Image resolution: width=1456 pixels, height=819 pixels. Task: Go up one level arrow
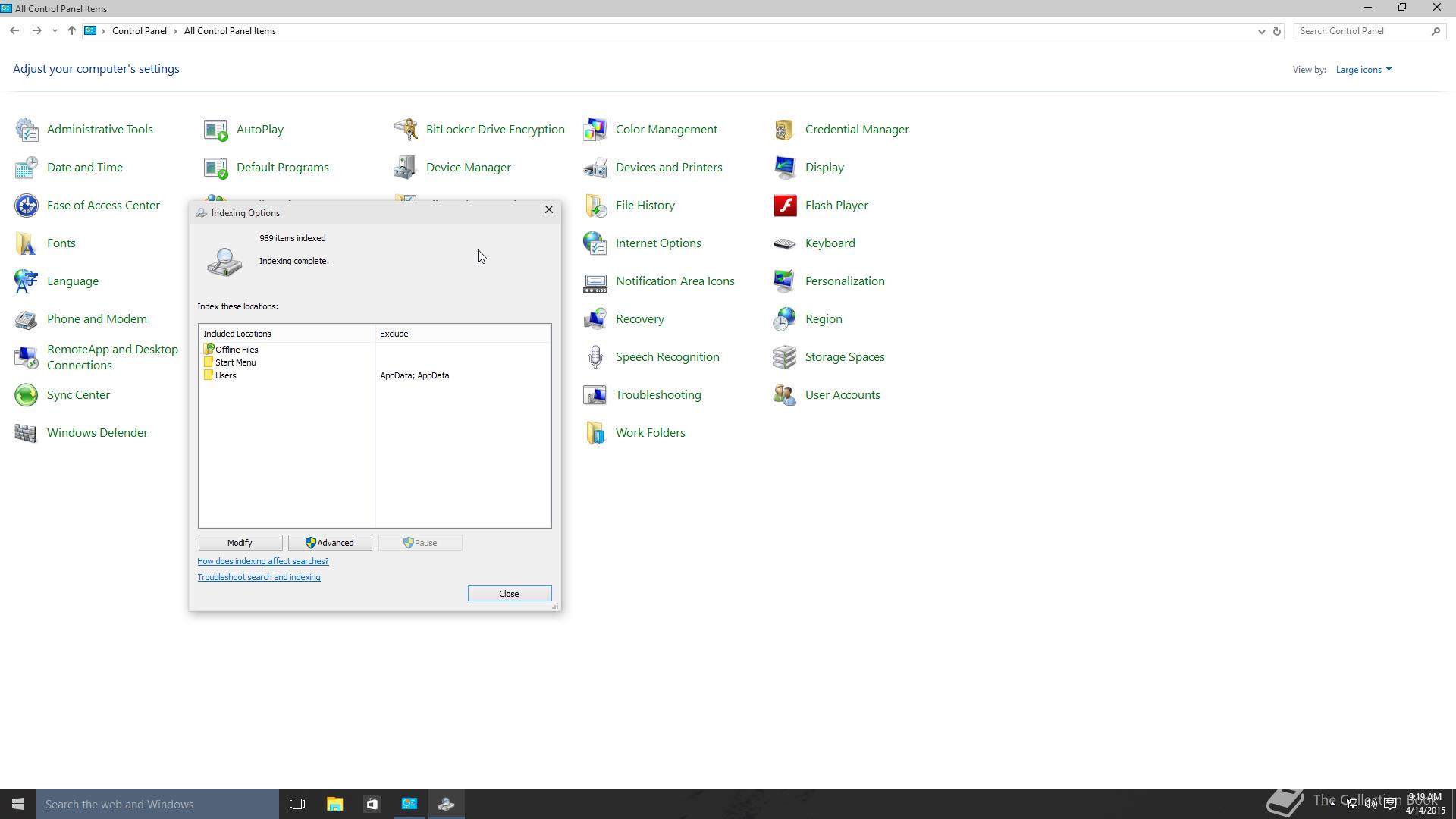pyautogui.click(x=71, y=31)
